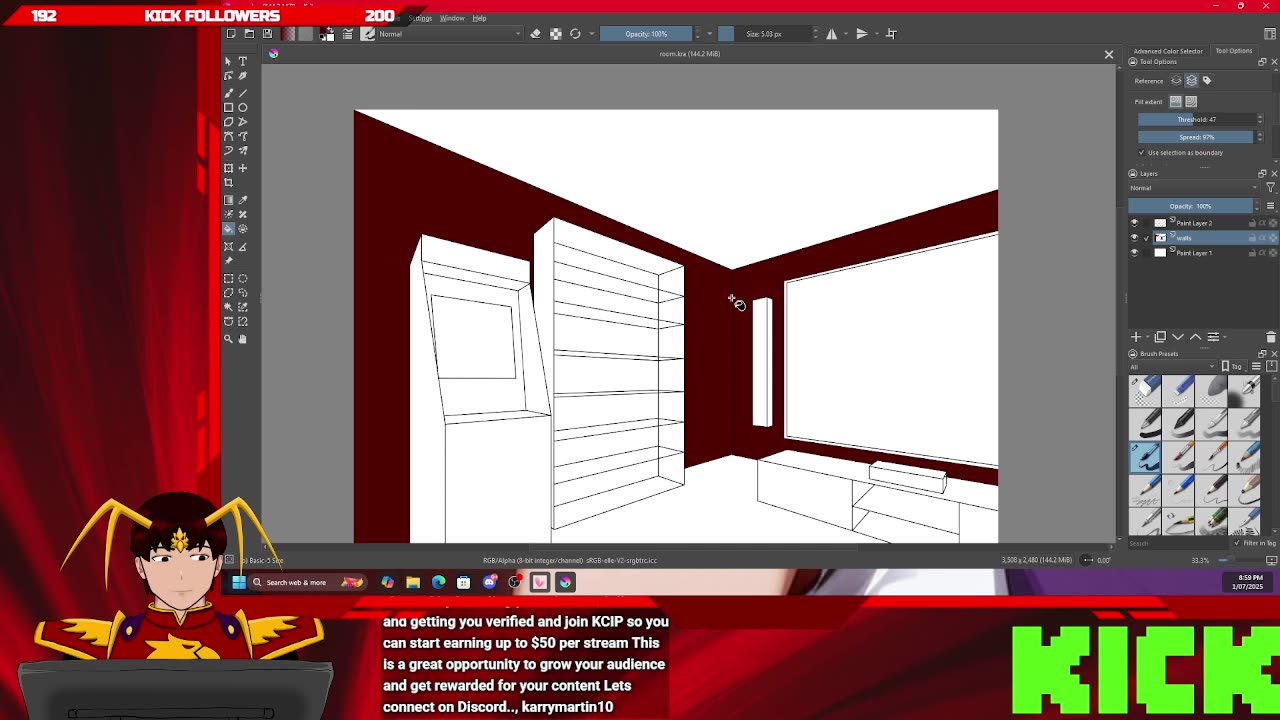Select the Text tool in Krita's toolbox

[242, 62]
